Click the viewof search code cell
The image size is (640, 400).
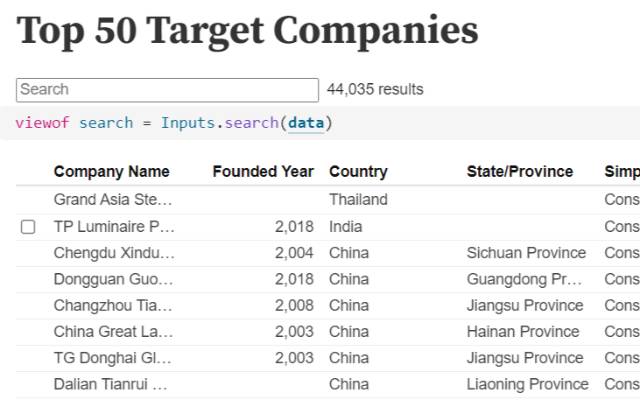point(174,123)
